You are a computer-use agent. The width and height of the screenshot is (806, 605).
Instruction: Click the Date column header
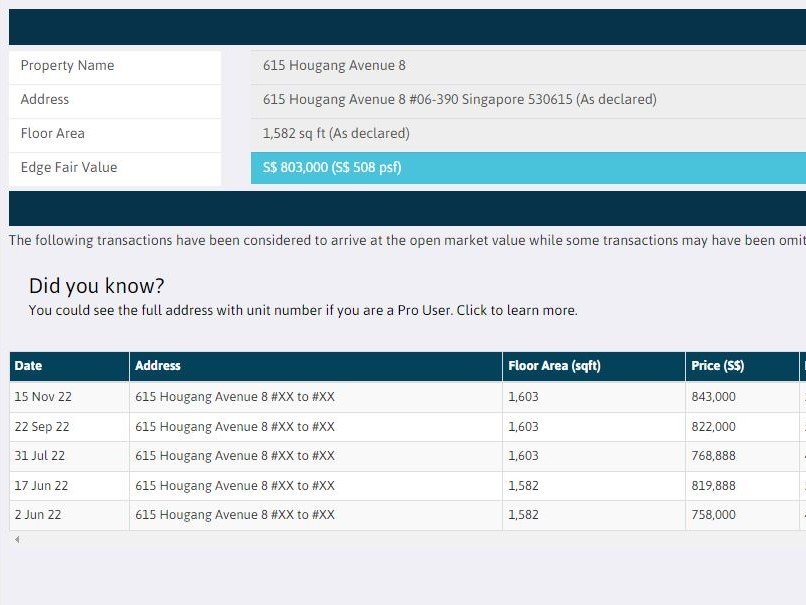click(x=29, y=366)
